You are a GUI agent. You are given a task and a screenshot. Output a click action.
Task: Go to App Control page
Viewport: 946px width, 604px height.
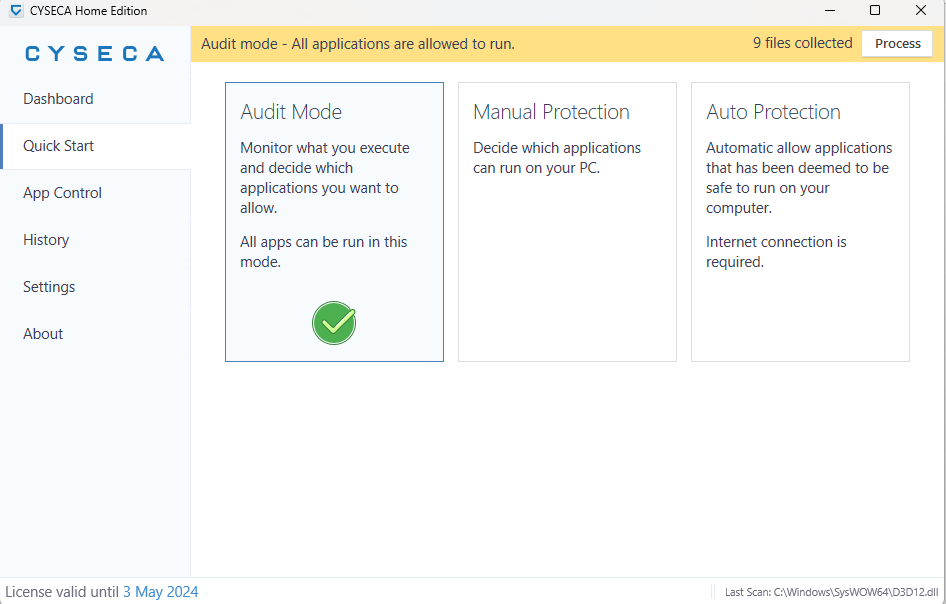(95, 193)
